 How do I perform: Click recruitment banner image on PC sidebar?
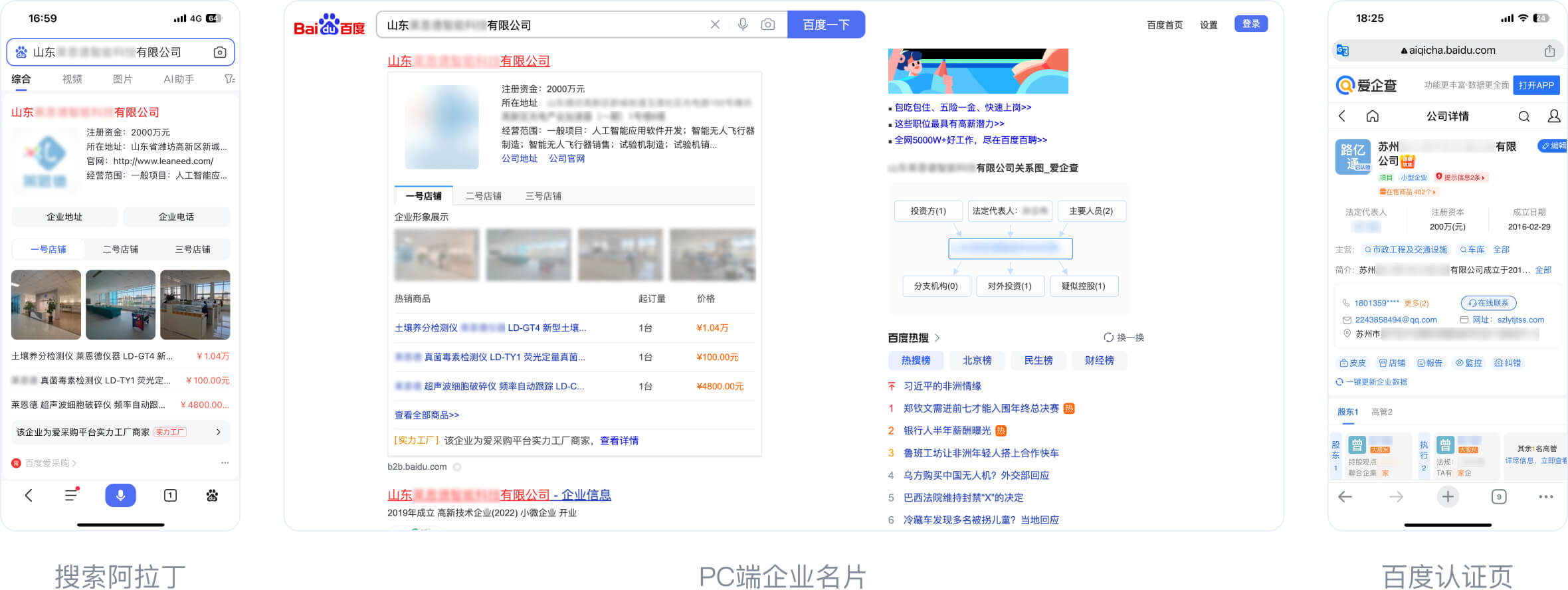(x=978, y=71)
